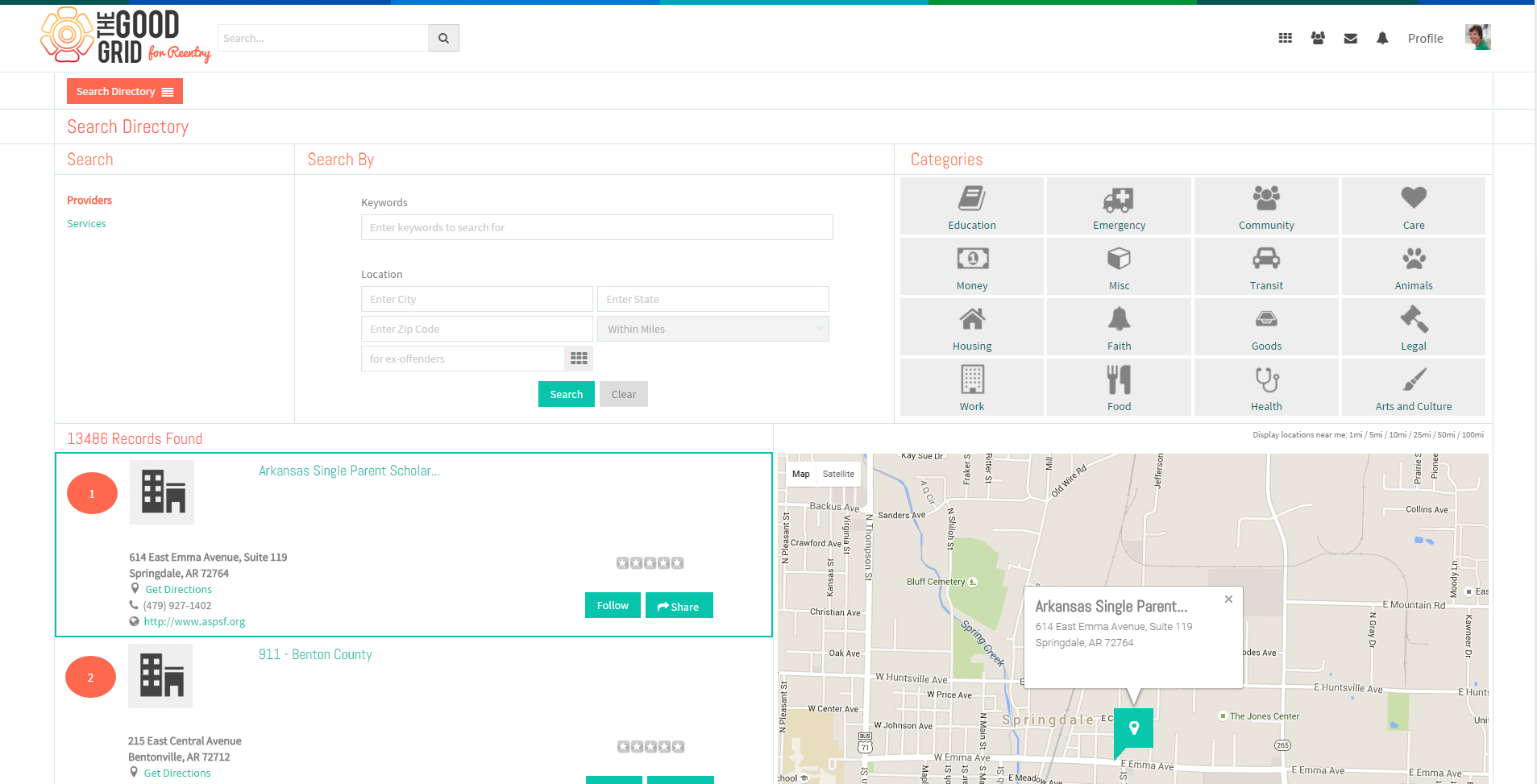Click the Enter keywords input field
The image size is (1537, 784).
pyautogui.click(x=597, y=227)
